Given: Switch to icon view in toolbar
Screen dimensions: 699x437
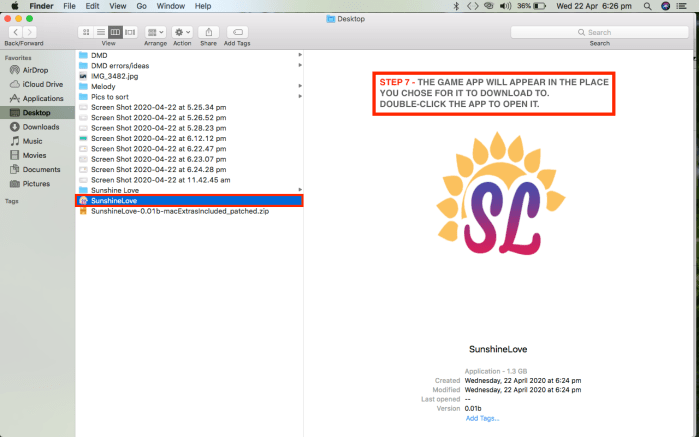Looking at the screenshot, I should [85, 32].
